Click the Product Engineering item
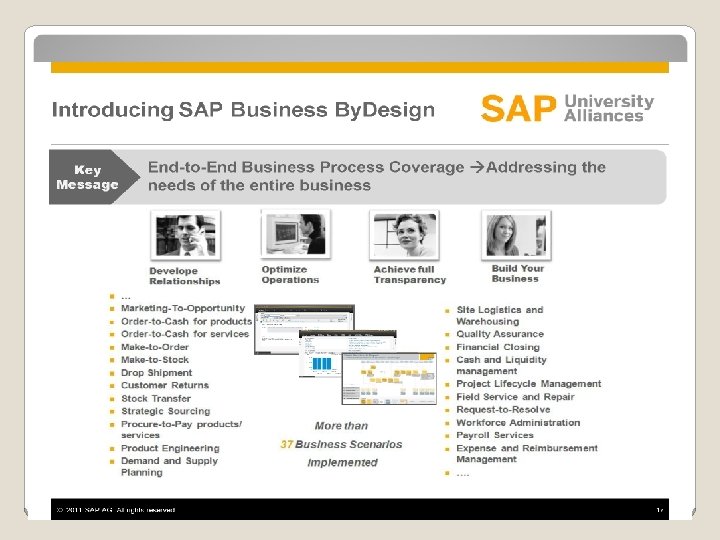720x540 pixels. coord(170,448)
